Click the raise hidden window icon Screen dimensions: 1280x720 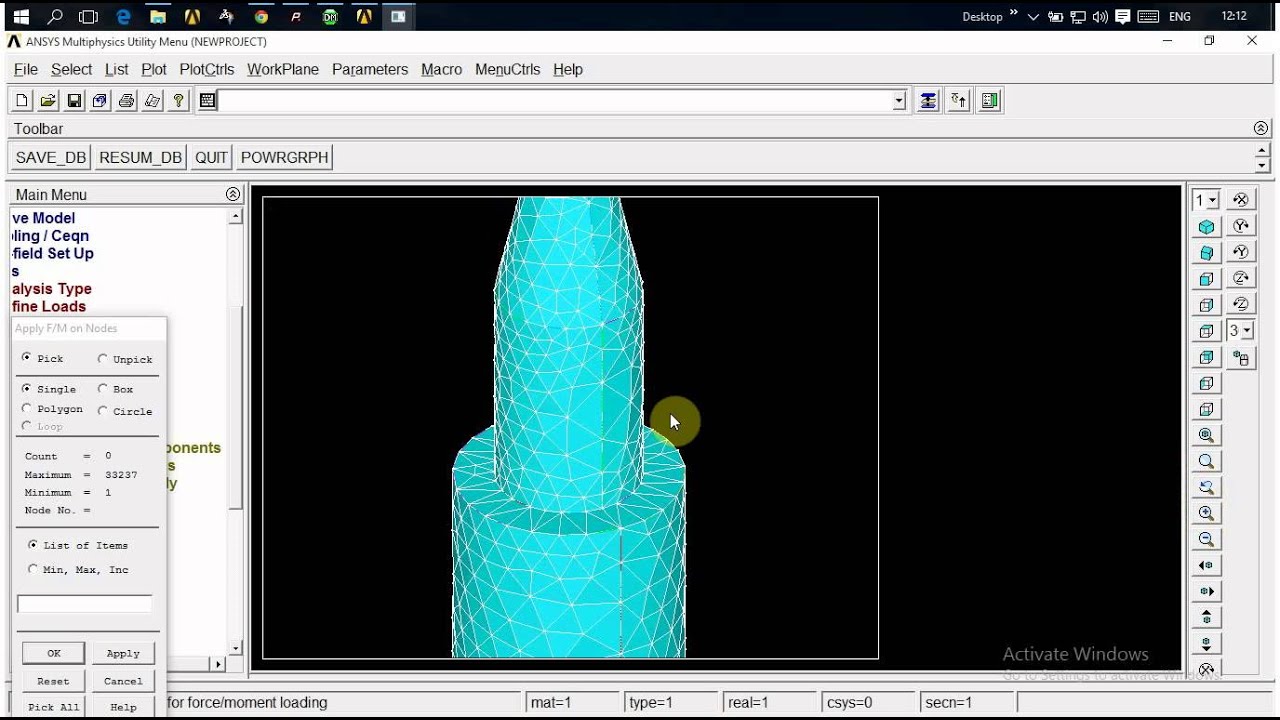pos(928,101)
